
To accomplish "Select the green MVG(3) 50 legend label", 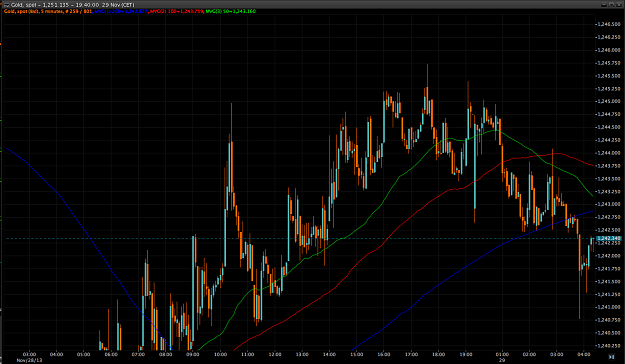I will pyautogui.click(x=230, y=11).
